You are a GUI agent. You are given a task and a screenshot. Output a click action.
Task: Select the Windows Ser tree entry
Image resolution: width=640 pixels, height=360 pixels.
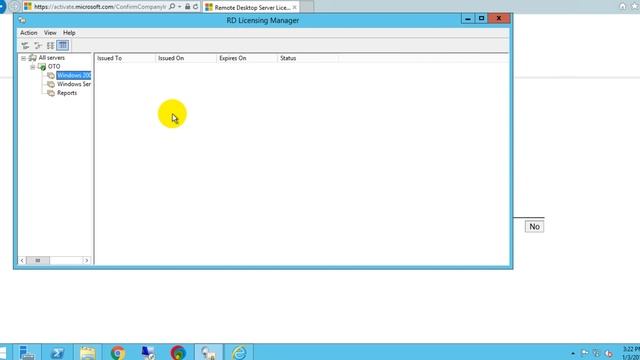tap(74, 84)
